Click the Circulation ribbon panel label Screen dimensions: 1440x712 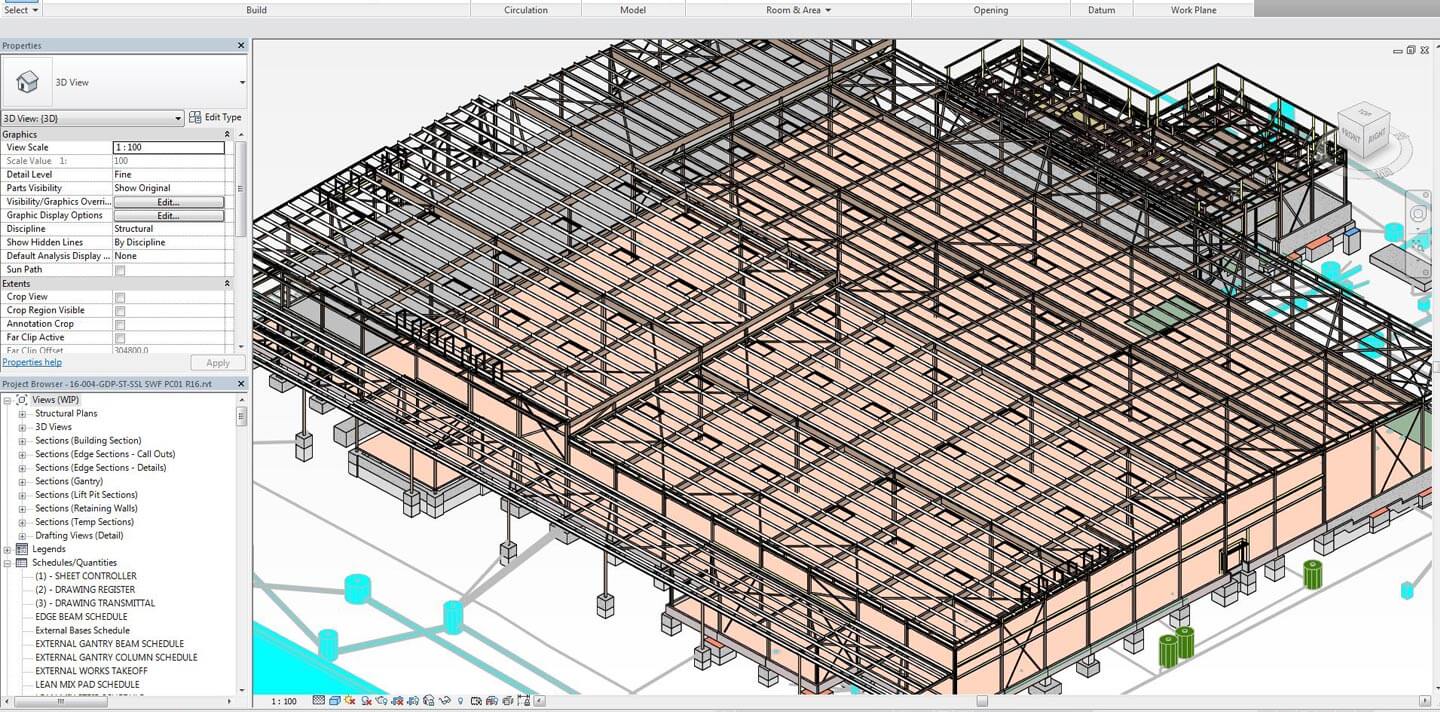[526, 10]
